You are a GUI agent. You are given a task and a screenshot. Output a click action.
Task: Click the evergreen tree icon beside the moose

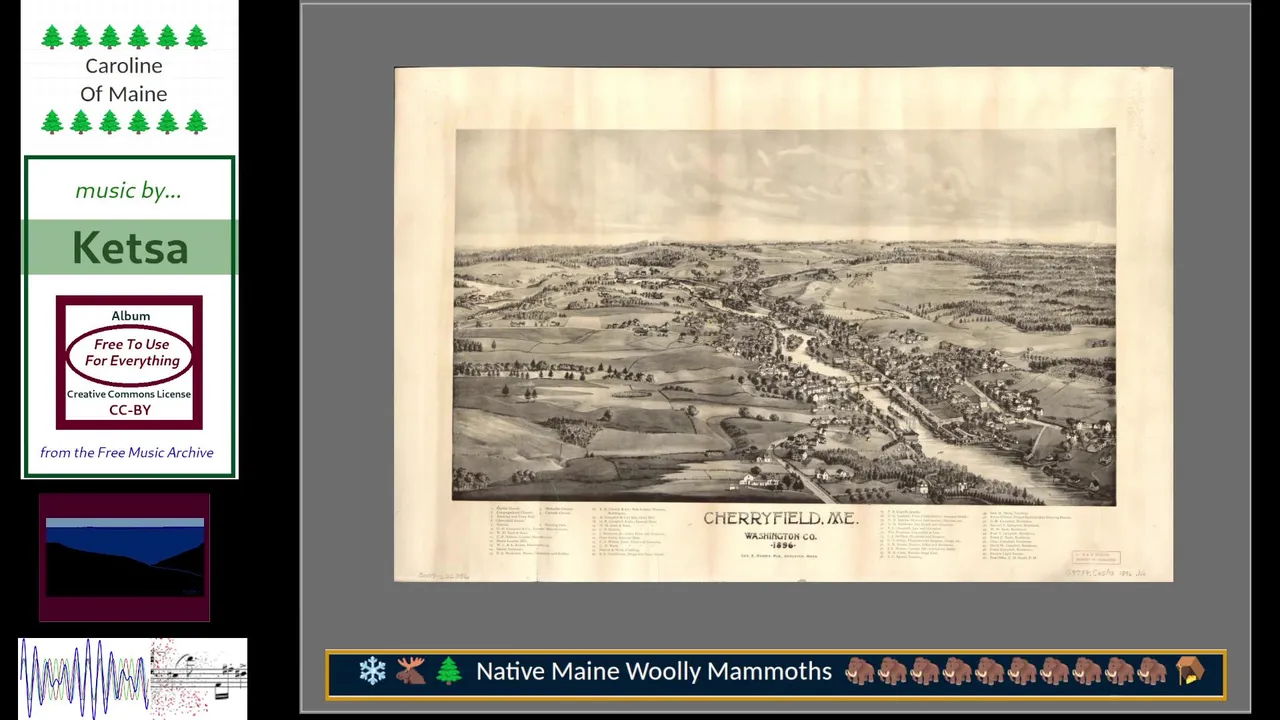point(449,672)
